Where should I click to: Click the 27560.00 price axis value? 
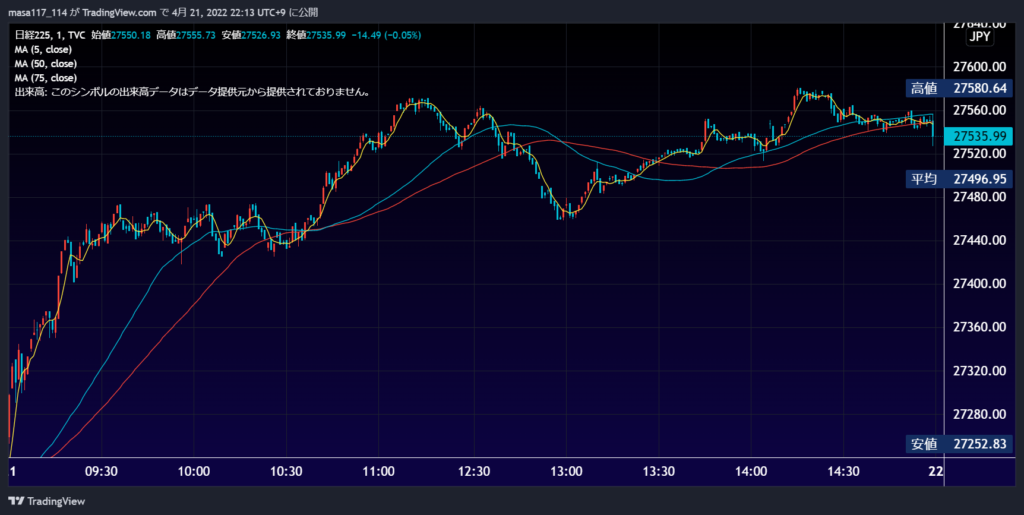(980, 110)
